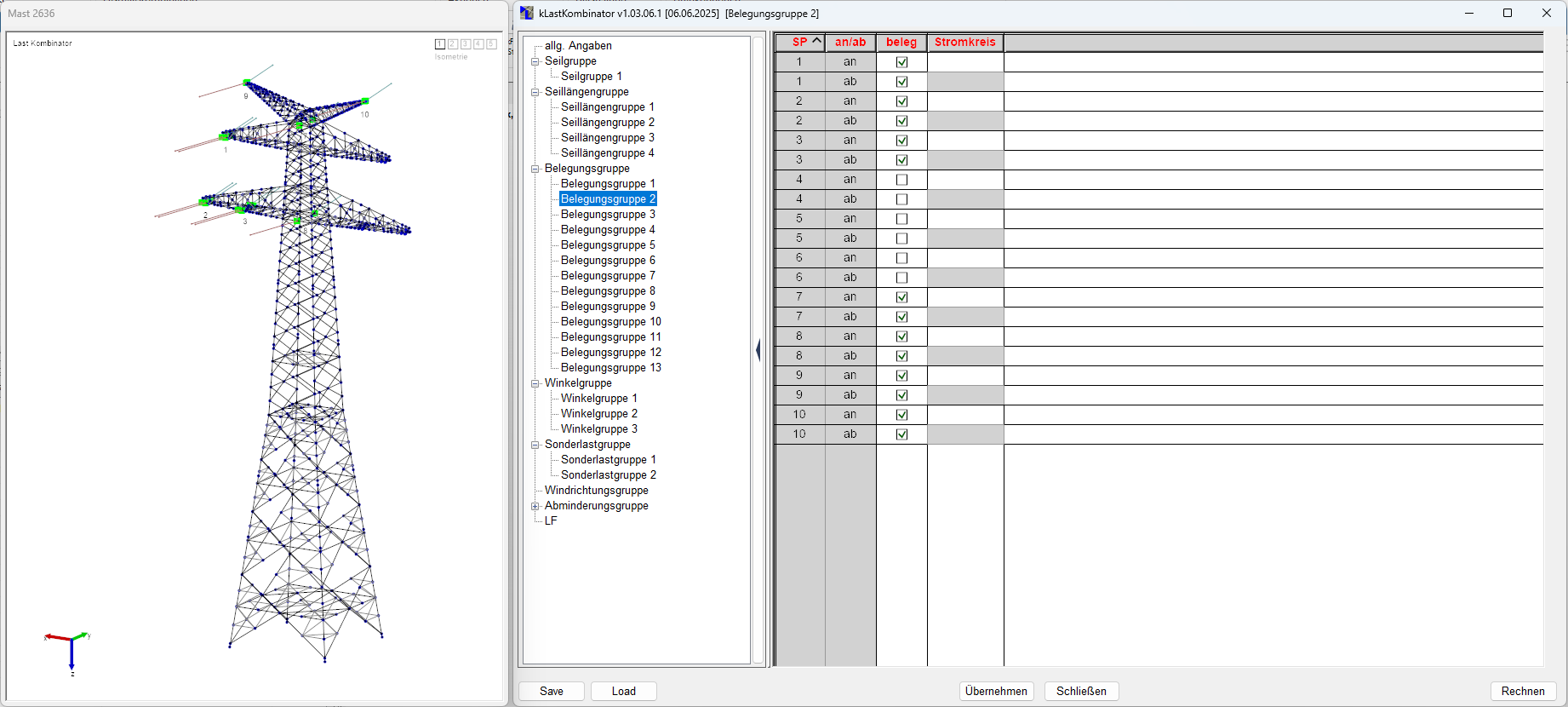Collapse the Winkelgruppe tree node
This screenshot has height=707, width=1568.
tap(535, 383)
